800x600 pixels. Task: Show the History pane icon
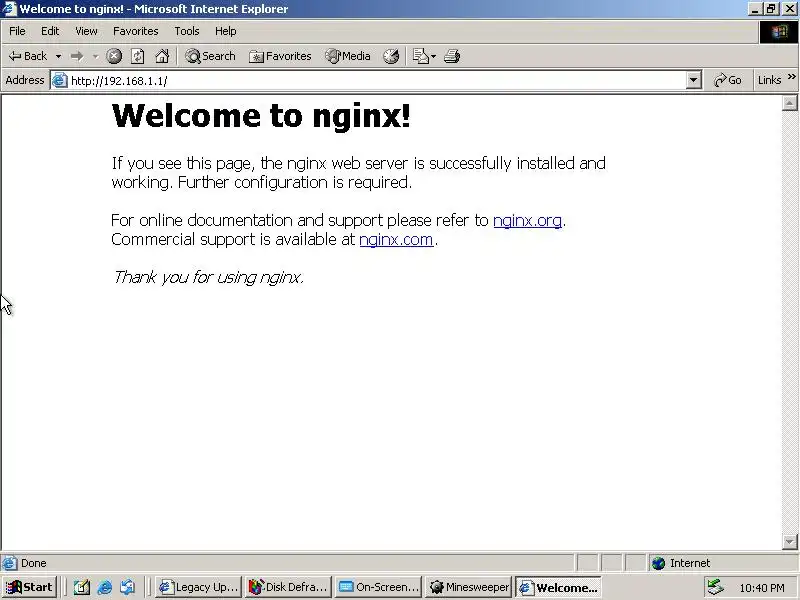pos(391,56)
